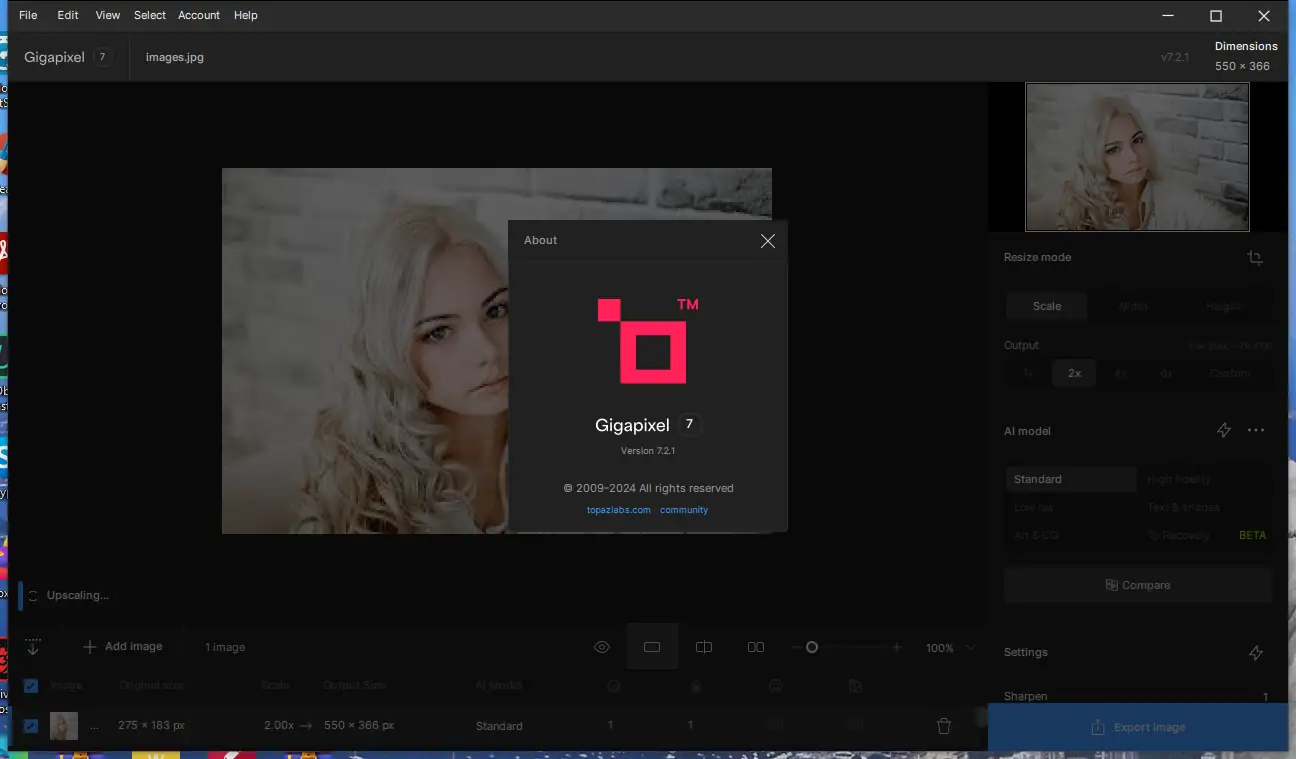Choose 4x output scale
Screen dimensions: 1296x759
coord(1120,373)
